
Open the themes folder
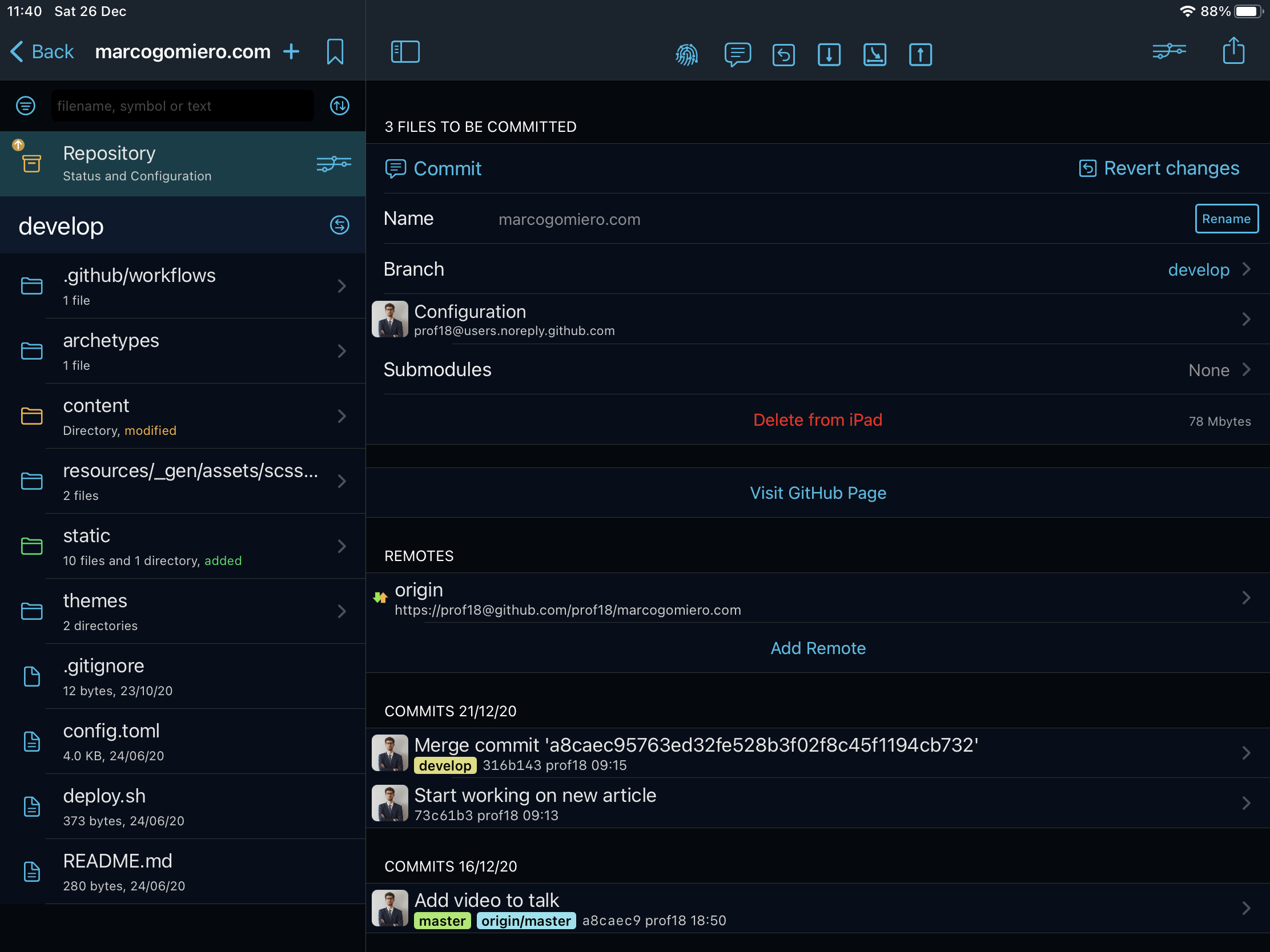(183, 611)
